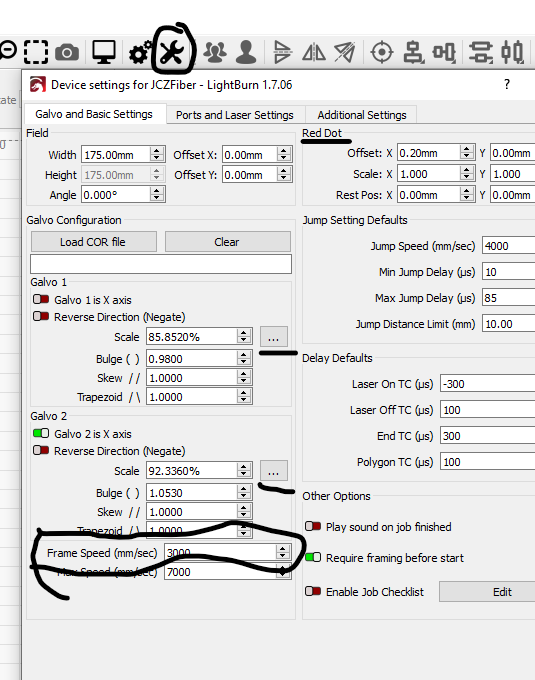Image resolution: width=535 pixels, height=680 pixels.
Task: Click Galvo 1 Bulge stepper arrows
Action: click(244, 358)
